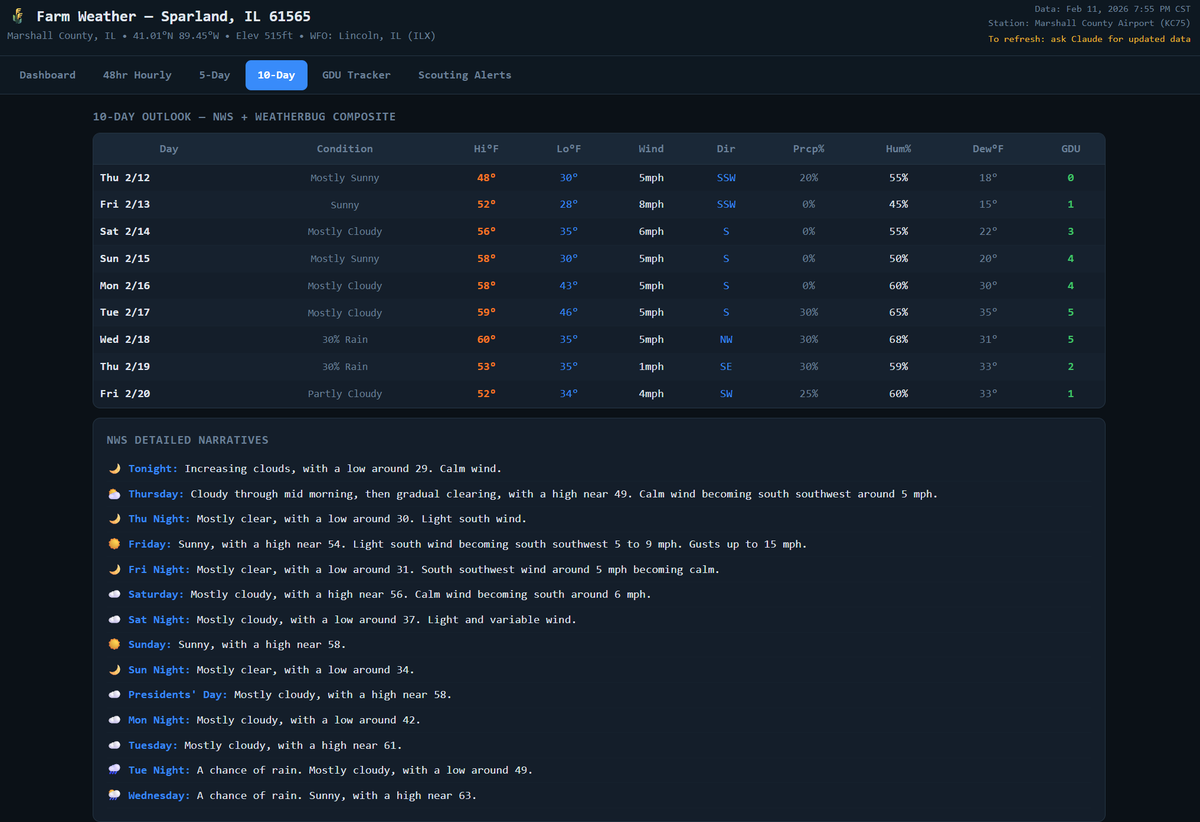
Task: Click the Marshall County coordinates subtitle line
Action: click(x=221, y=36)
